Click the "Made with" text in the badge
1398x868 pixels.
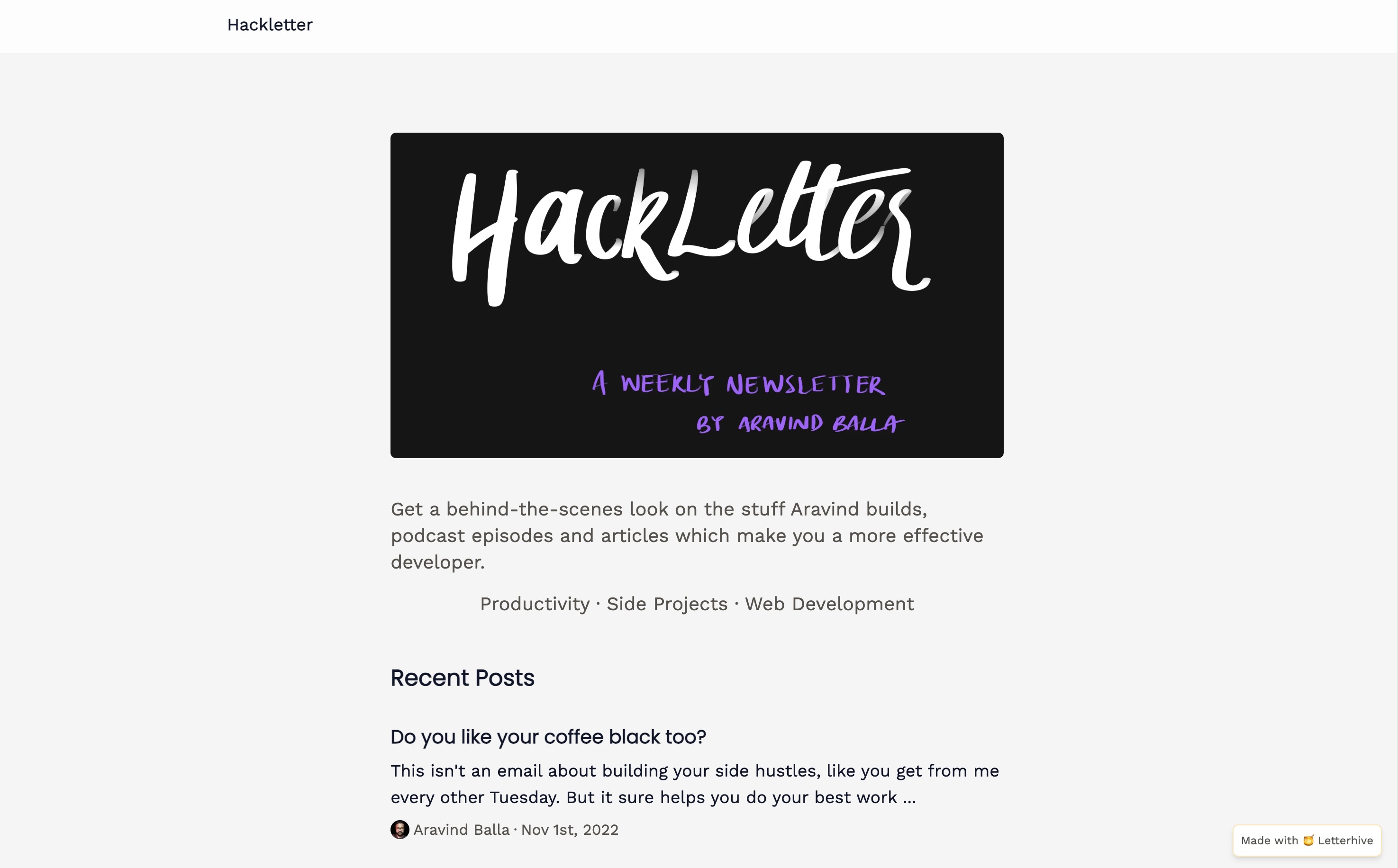click(1269, 841)
